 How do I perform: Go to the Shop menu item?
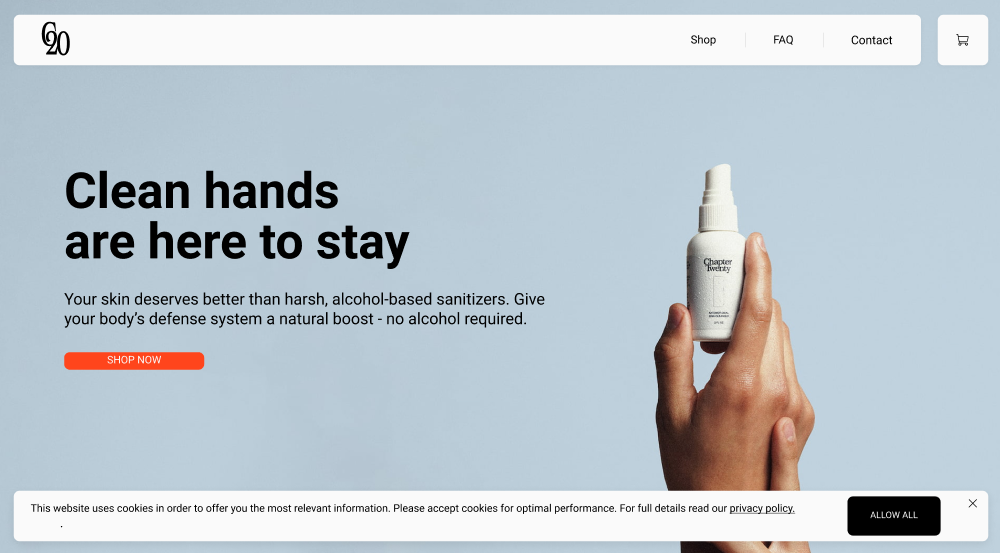click(703, 40)
